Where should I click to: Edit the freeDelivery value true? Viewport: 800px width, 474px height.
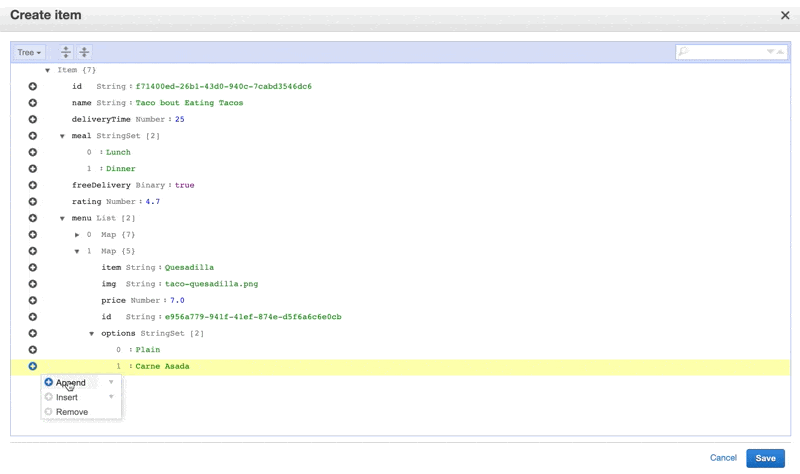pyautogui.click(x=184, y=185)
